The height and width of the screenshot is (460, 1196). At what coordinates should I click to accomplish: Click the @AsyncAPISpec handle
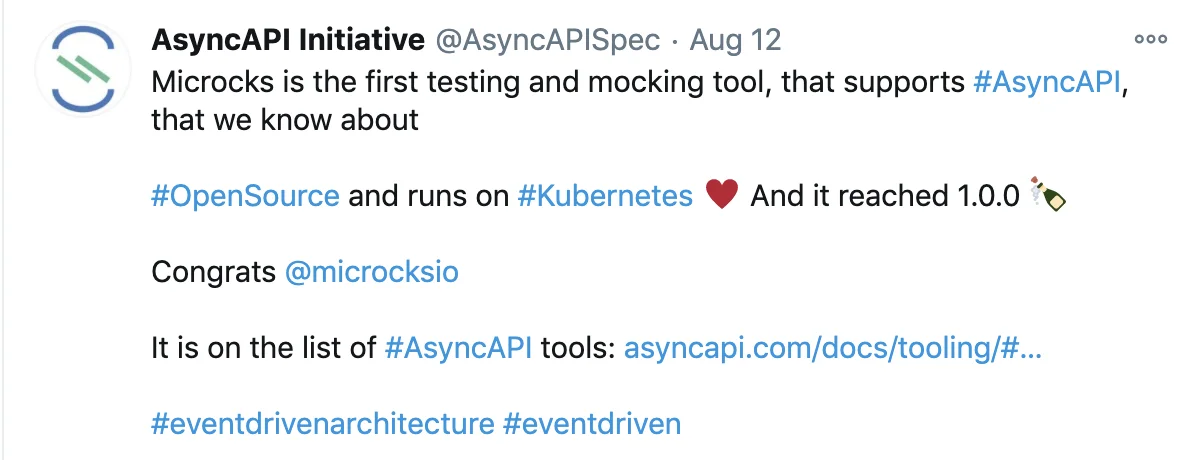point(547,41)
